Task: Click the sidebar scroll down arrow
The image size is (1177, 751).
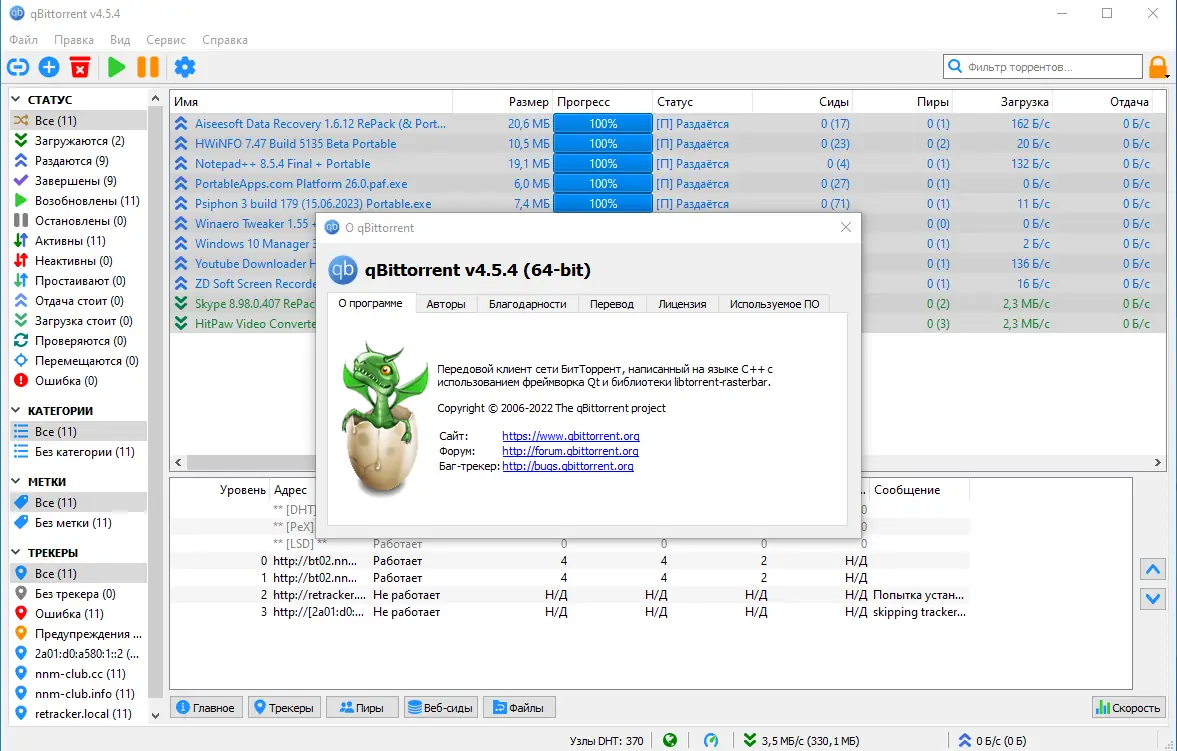Action: (x=155, y=716)
